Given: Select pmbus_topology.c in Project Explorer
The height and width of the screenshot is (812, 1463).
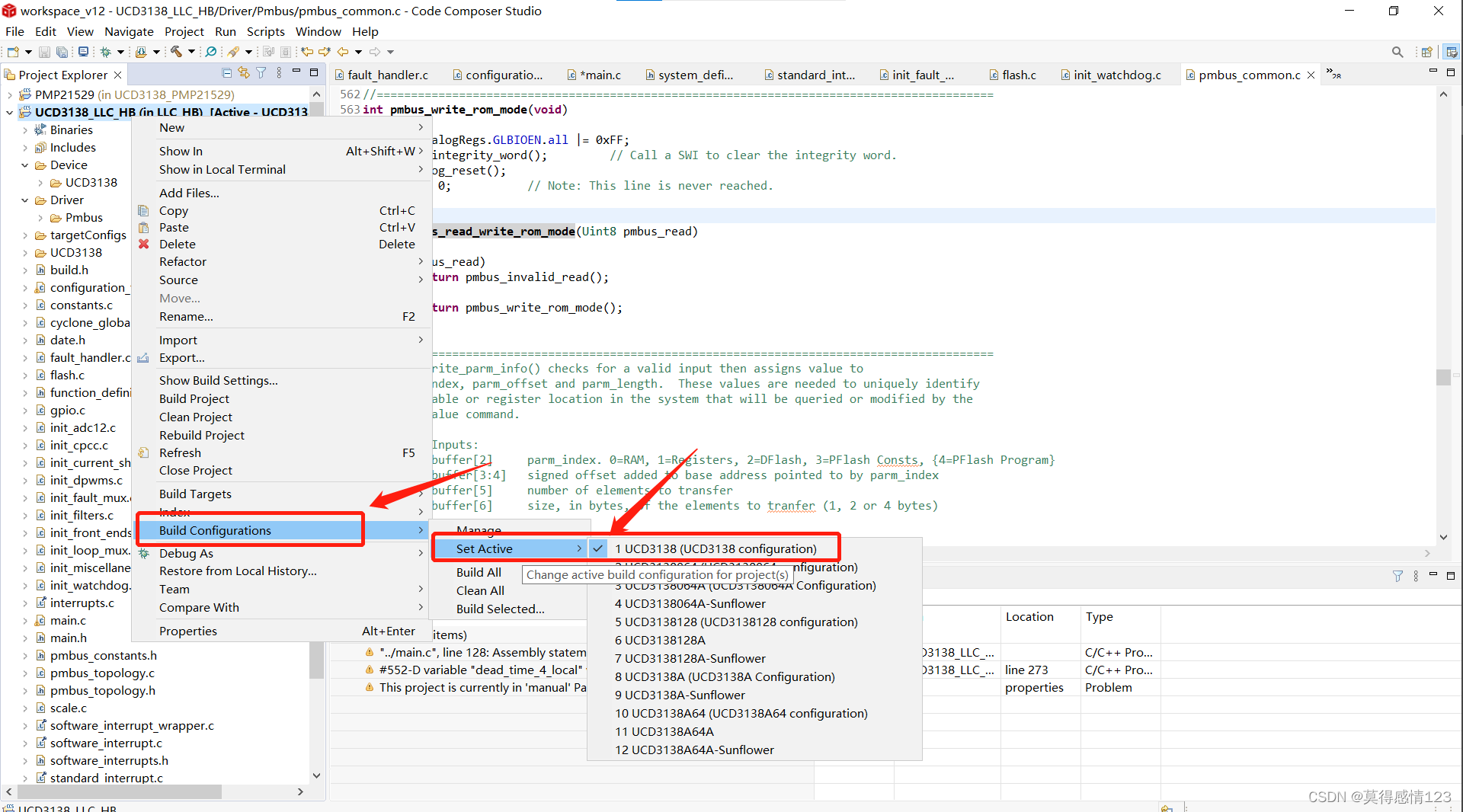Looking at the screenshot, I should pos(102,673).
